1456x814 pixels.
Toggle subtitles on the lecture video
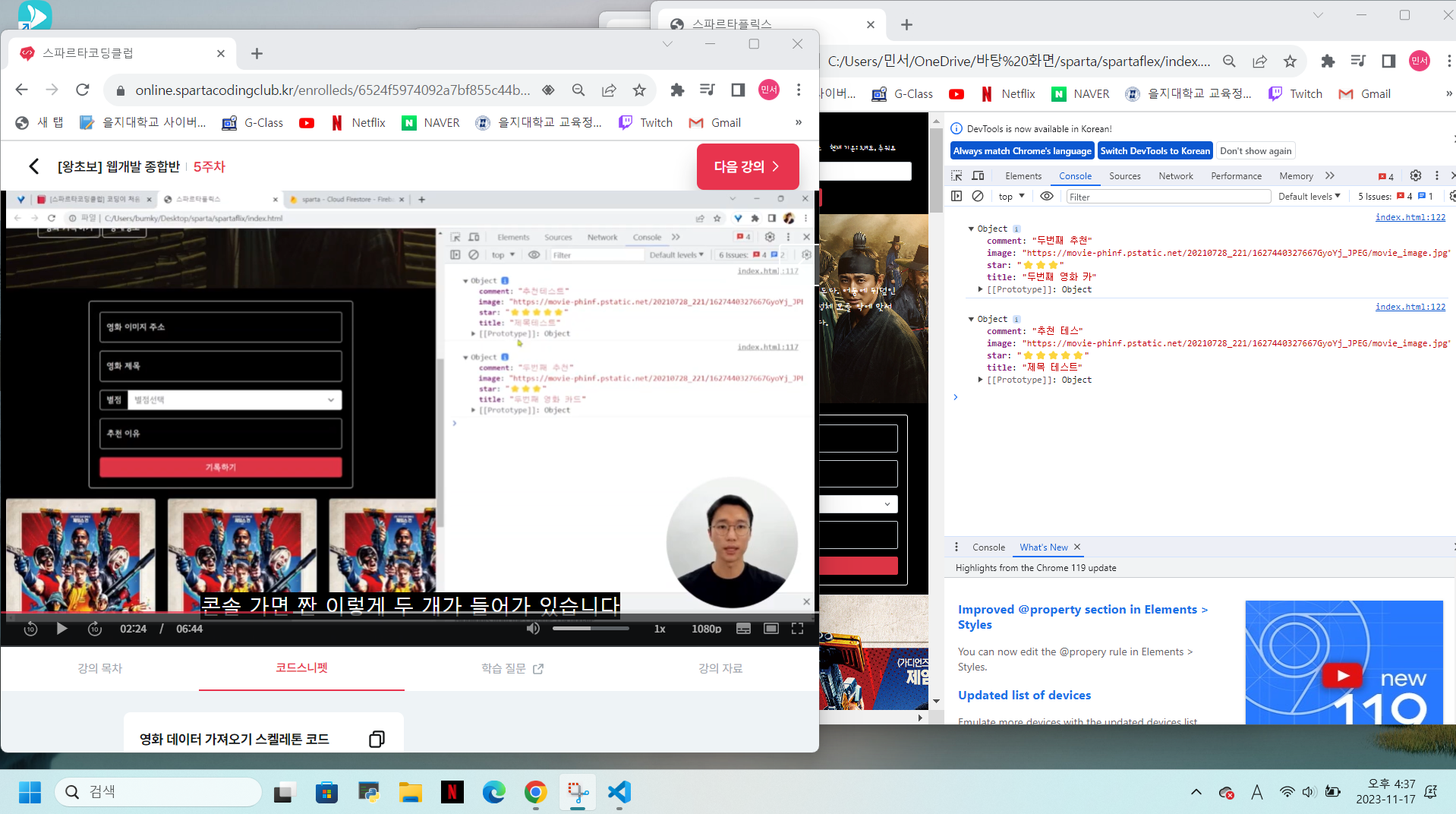click(x=743, y=629)
